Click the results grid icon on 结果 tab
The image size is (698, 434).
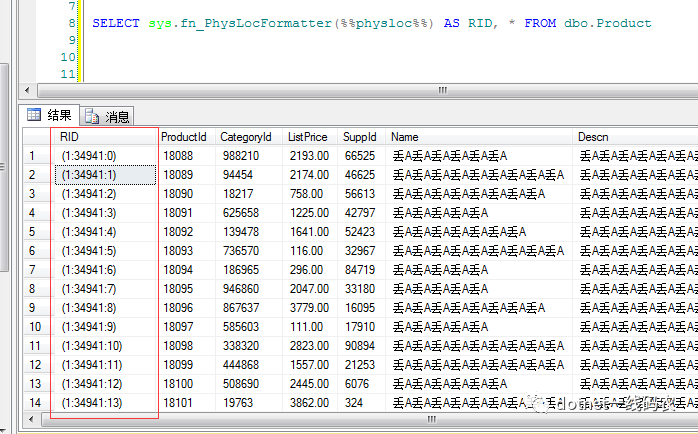click(x=34, y=115)
